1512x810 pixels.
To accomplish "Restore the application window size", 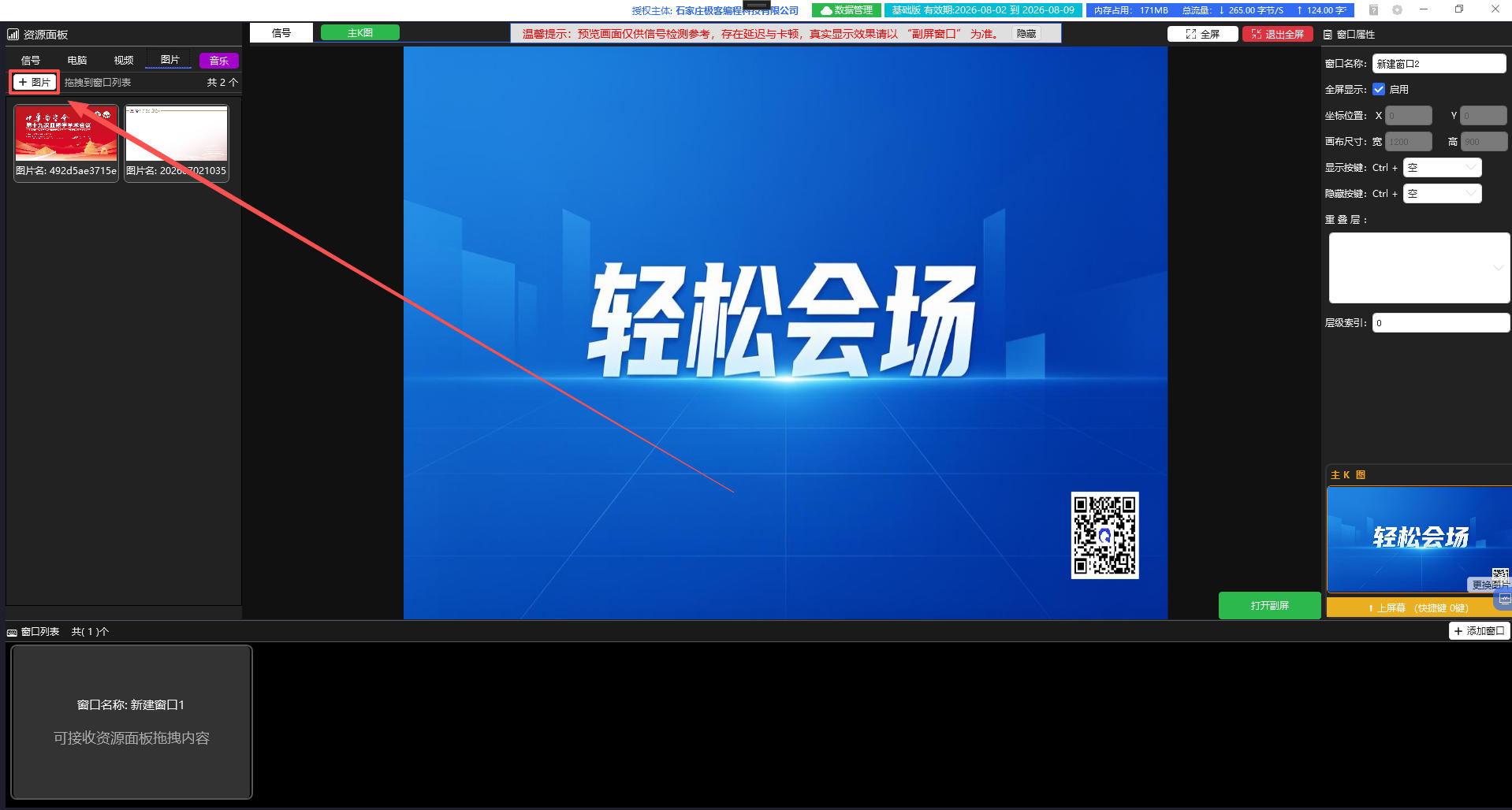I will pos(1459,9).
